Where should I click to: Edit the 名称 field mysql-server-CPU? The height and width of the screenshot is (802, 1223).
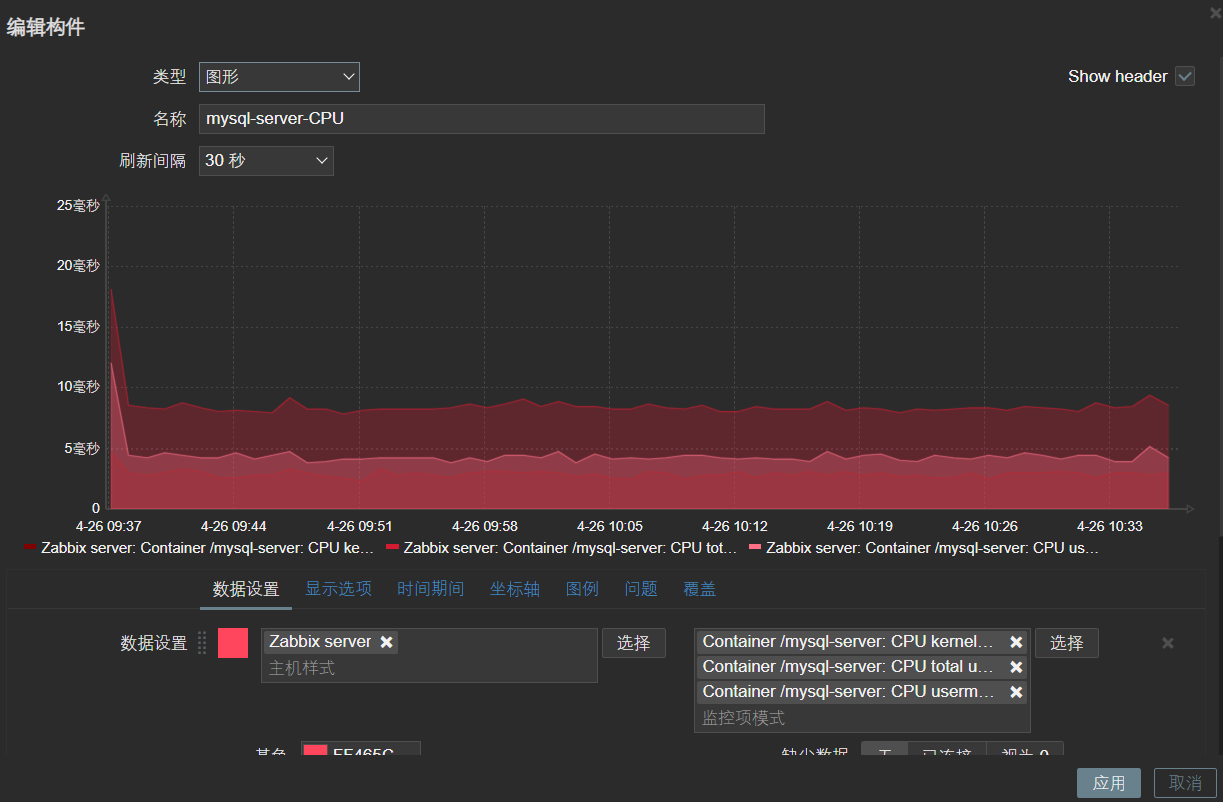[x=481, y=119]
